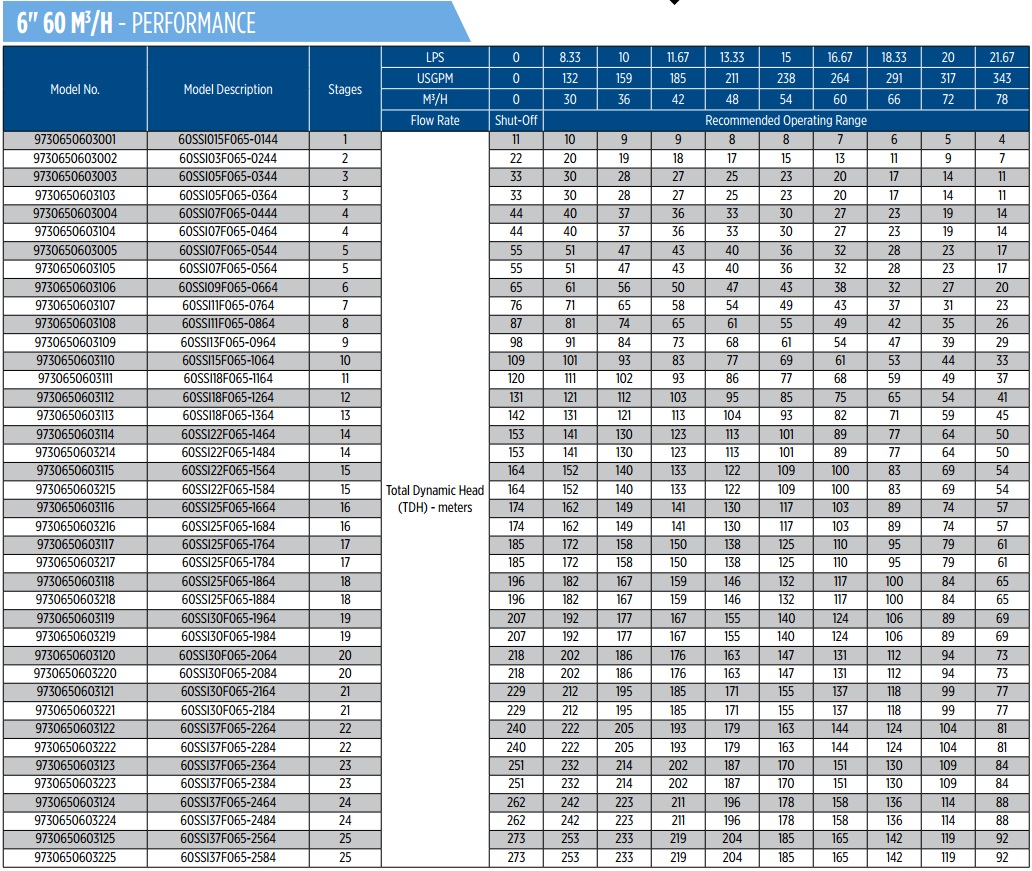Image resolution: width=1032 pixels, height=871 pixels.
Task: Click the 21.67 LPS header value
Action: (x=1002, y=57)
